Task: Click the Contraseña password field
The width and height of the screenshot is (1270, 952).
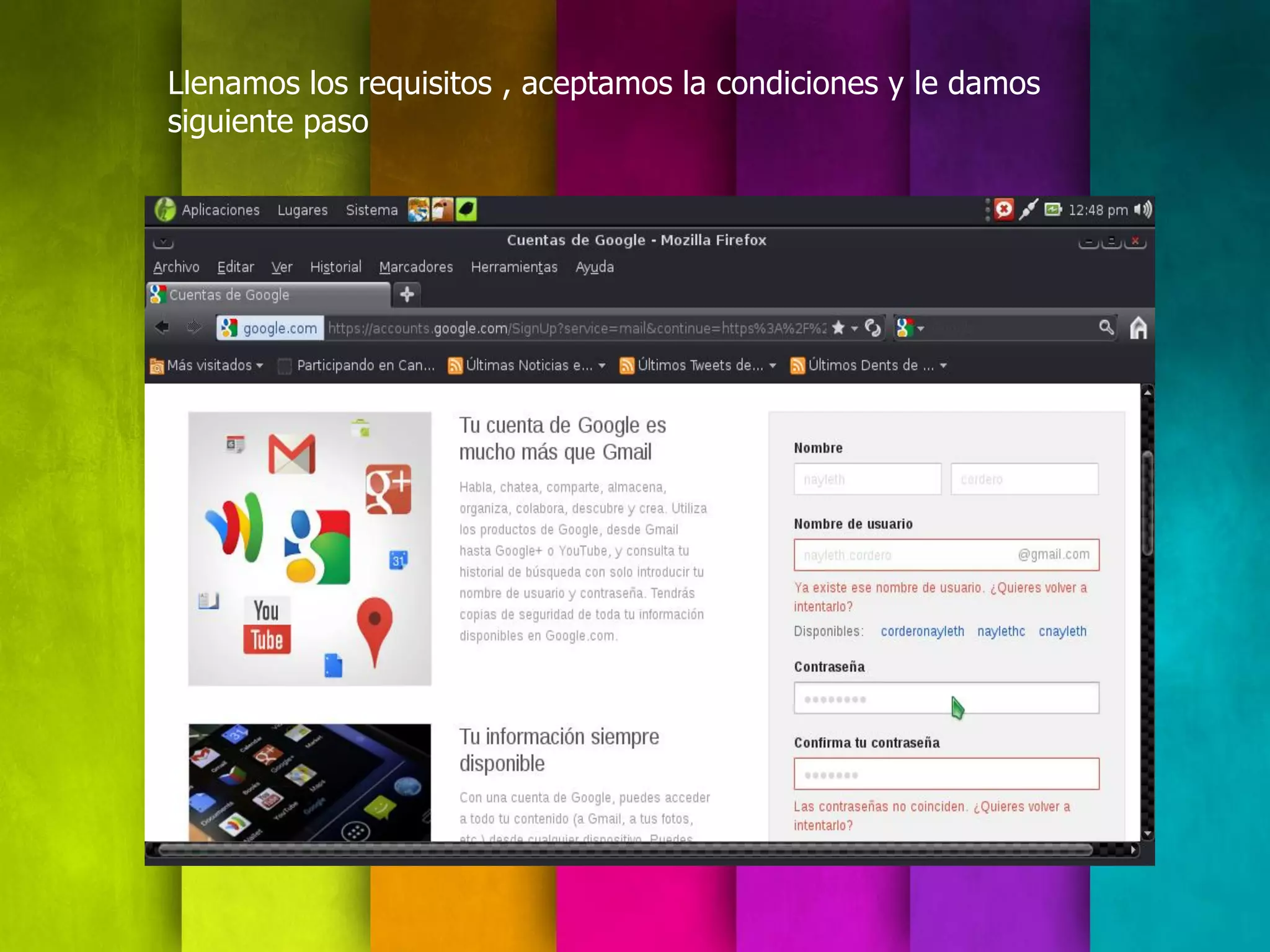Action: [x=946, y=698]
